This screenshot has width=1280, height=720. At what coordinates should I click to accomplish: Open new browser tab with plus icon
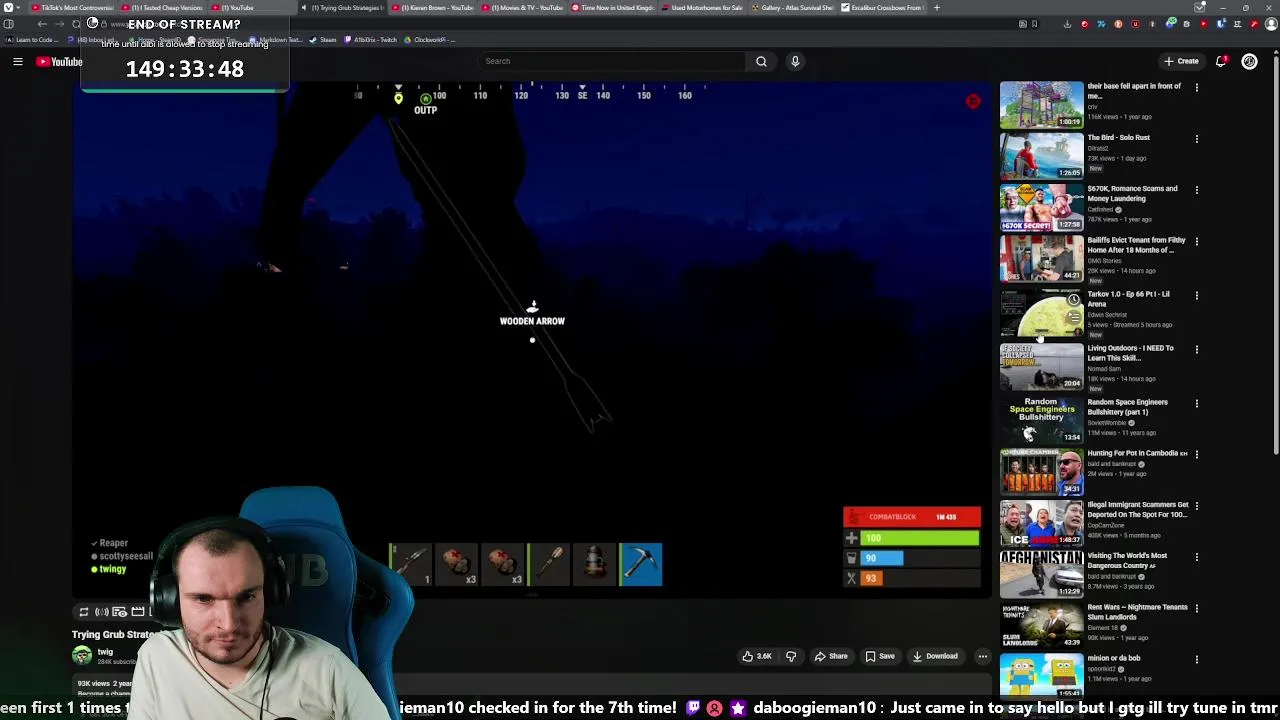click(936, 8)
